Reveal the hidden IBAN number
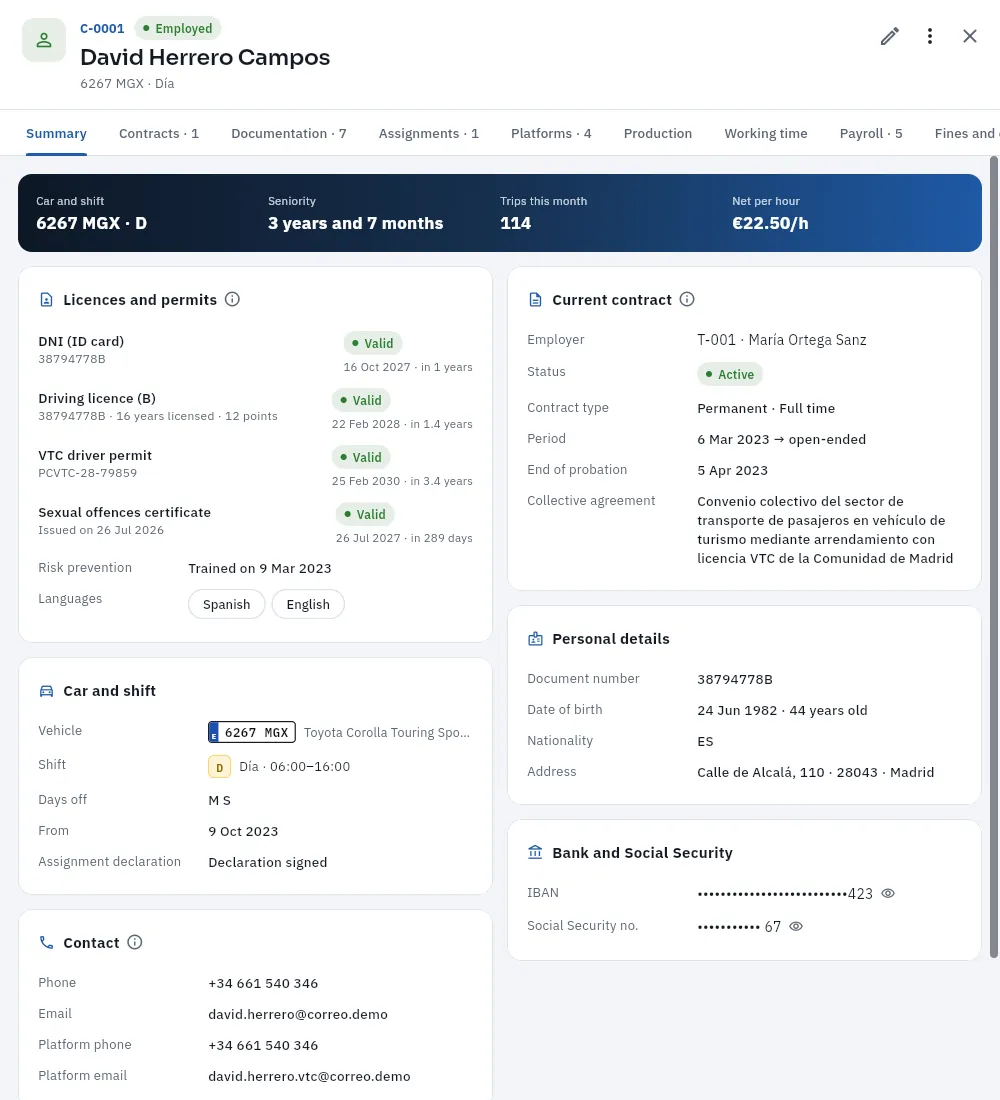 coord(888,894)
